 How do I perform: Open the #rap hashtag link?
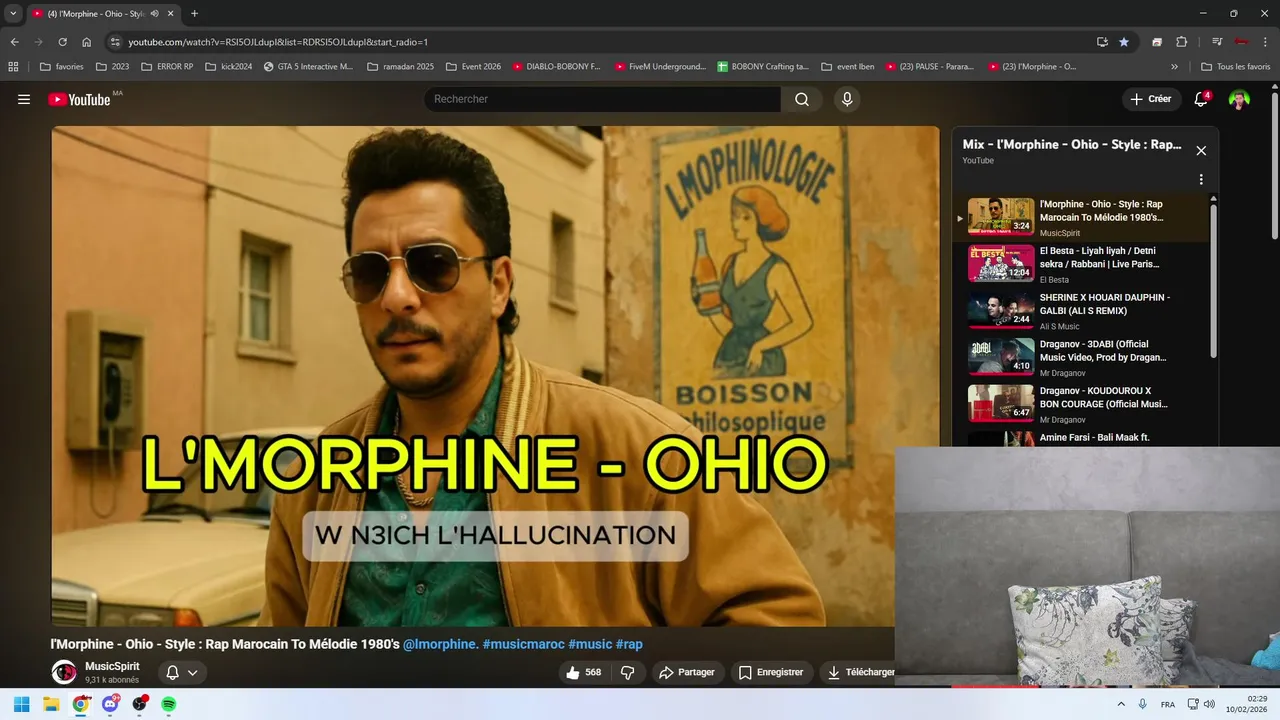tap(629, 644)
